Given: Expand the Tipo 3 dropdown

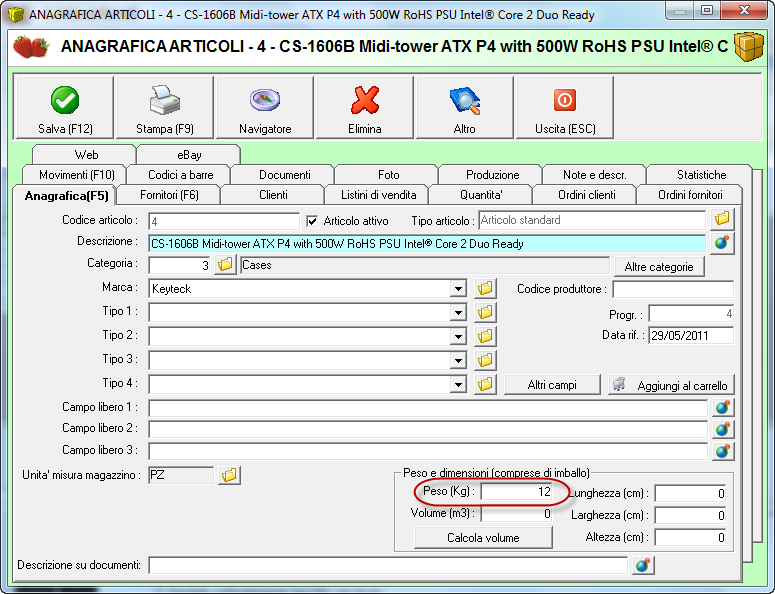Looking at the screenshot, I should pyautogui.click(x=458, y=360).
